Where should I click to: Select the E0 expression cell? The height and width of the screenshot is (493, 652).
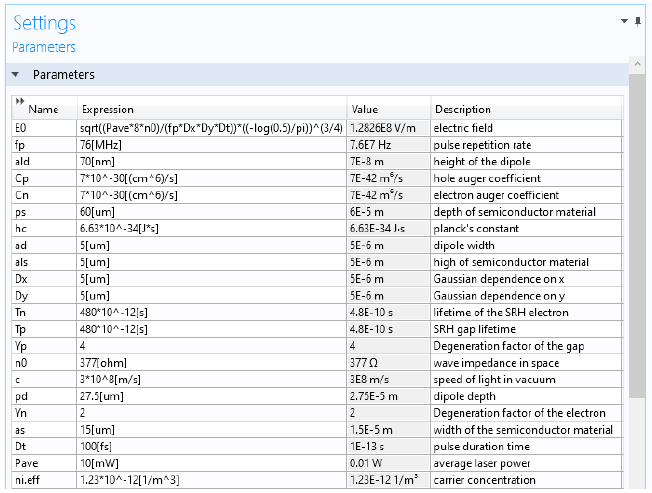[x=212, y=128]
